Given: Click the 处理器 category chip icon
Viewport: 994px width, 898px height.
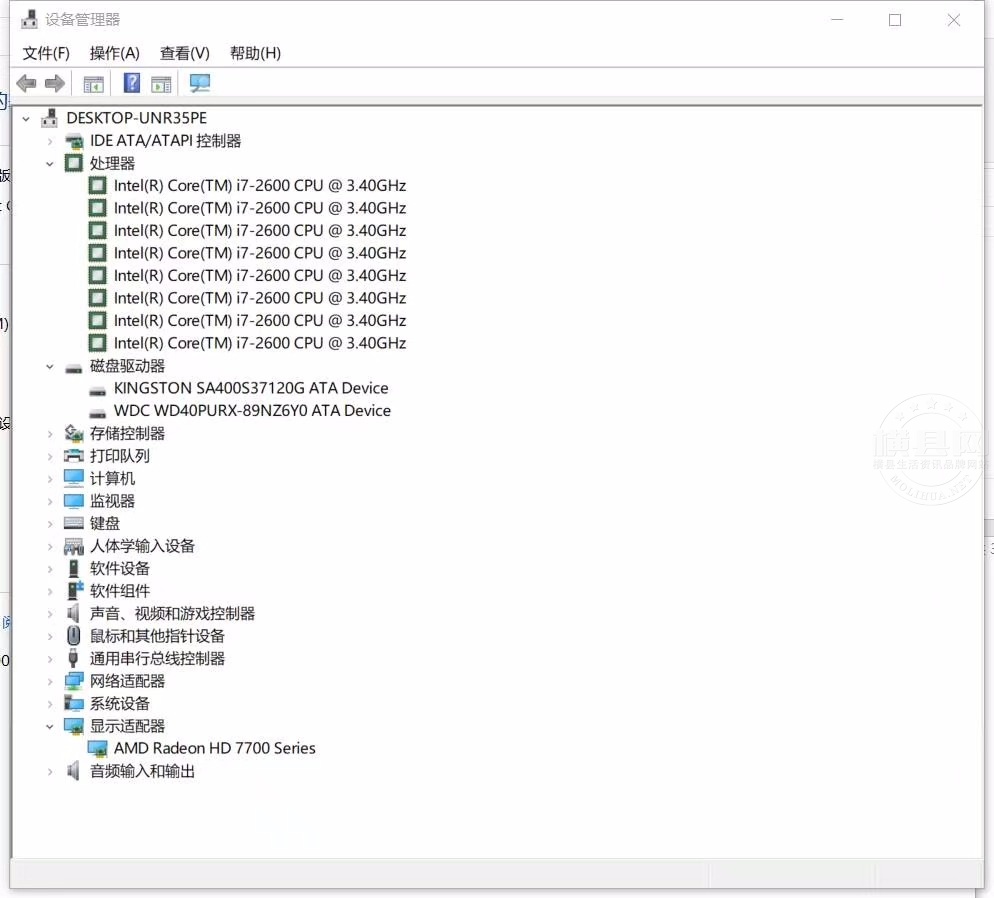Looking at the screenshot, I should point(74,164).
